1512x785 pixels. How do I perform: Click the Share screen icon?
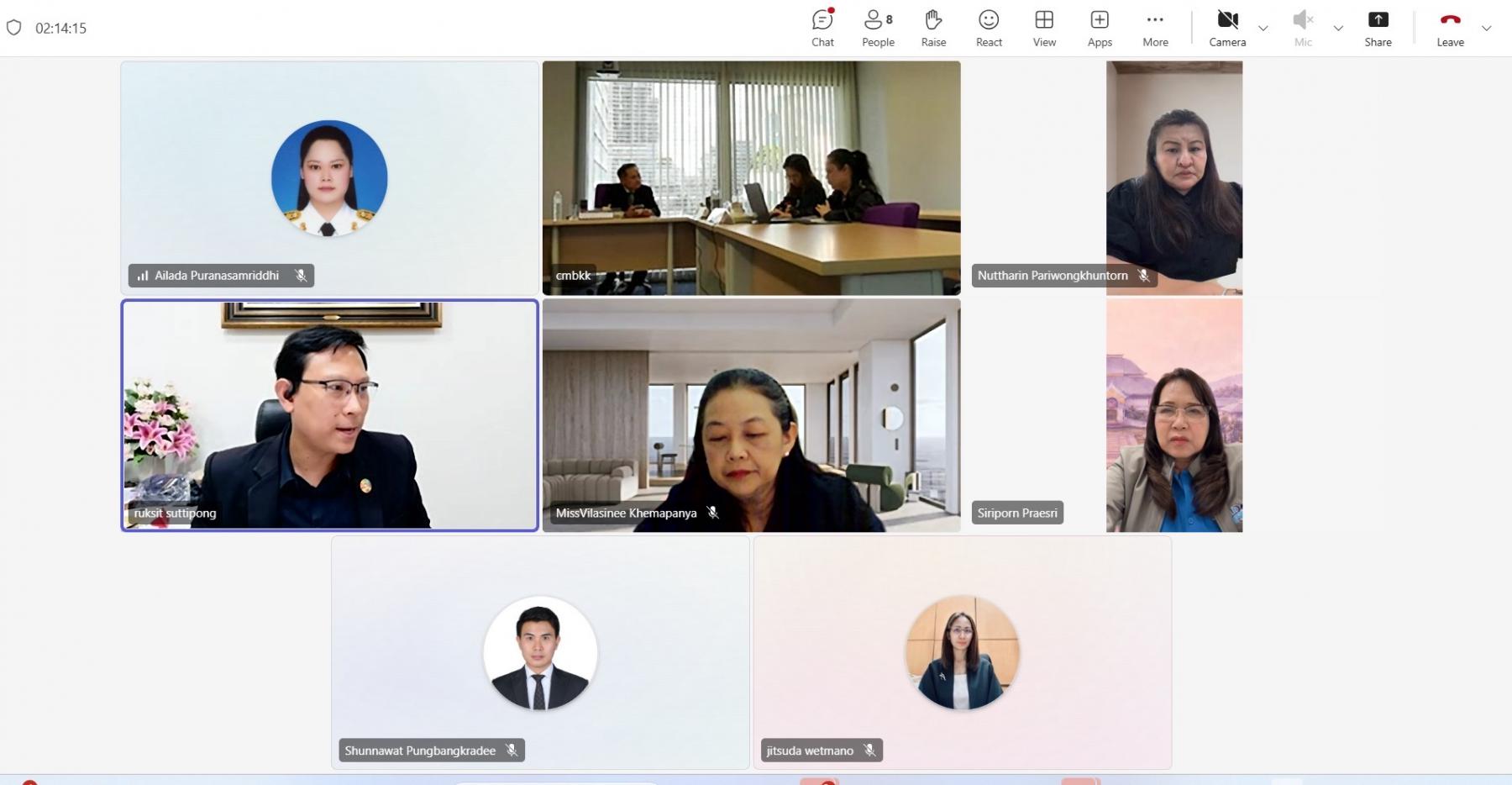(1378, 19)
